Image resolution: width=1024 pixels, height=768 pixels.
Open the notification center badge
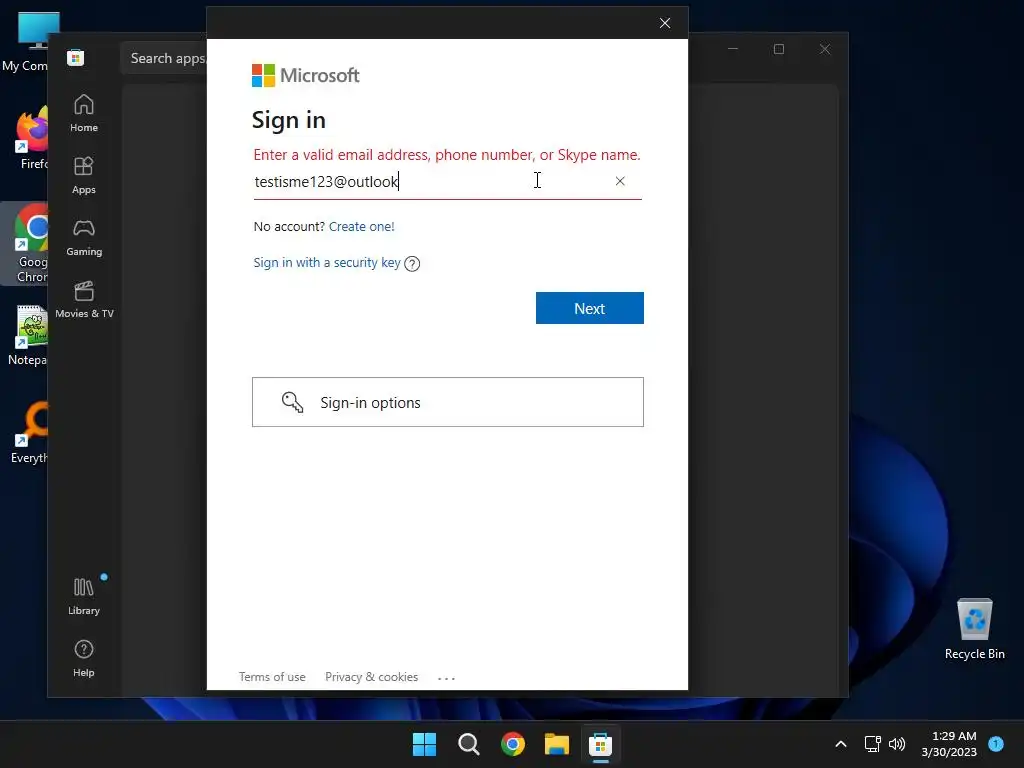pos(996,743)
